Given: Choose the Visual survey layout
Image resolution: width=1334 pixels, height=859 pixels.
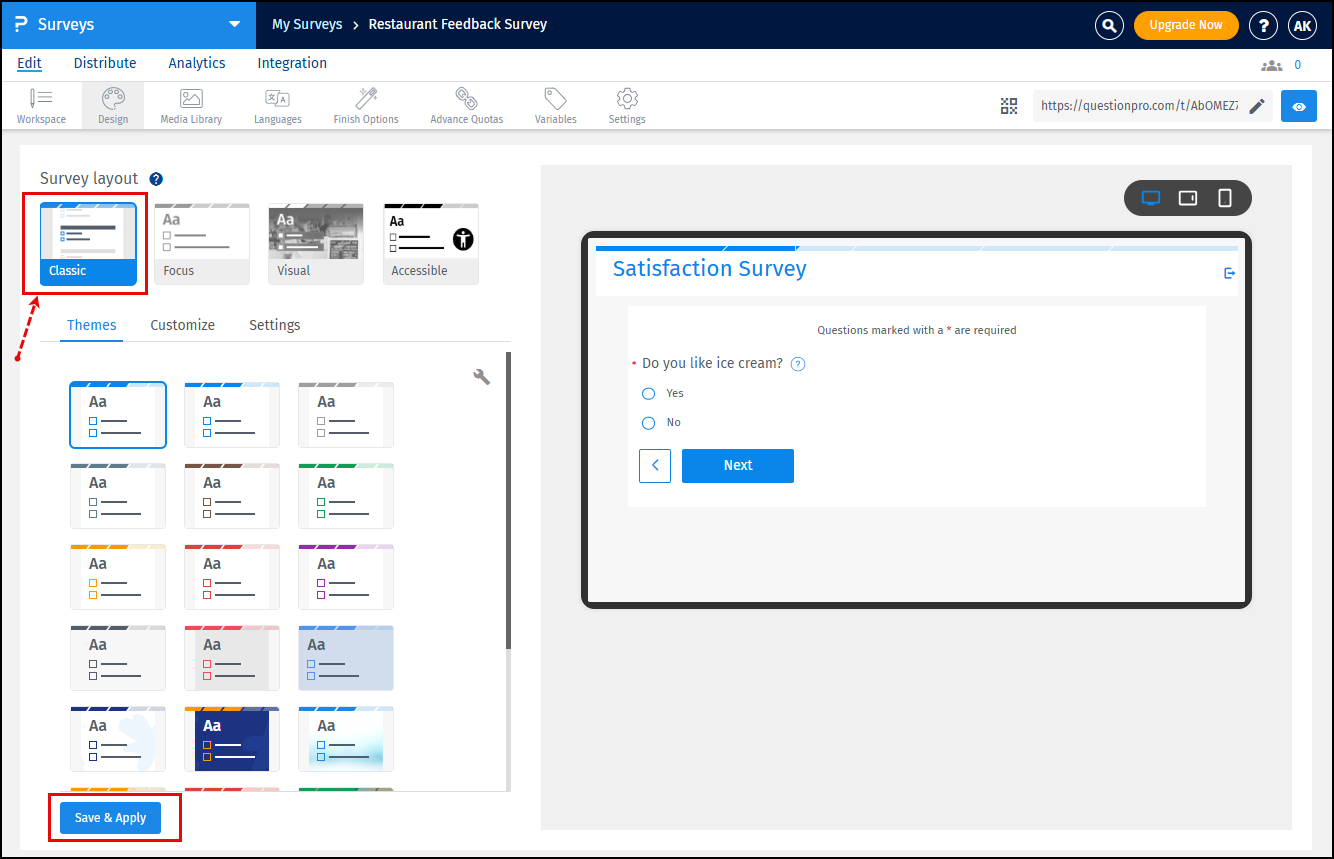Looking at the screenshot, I should click(x=315, y=243).
